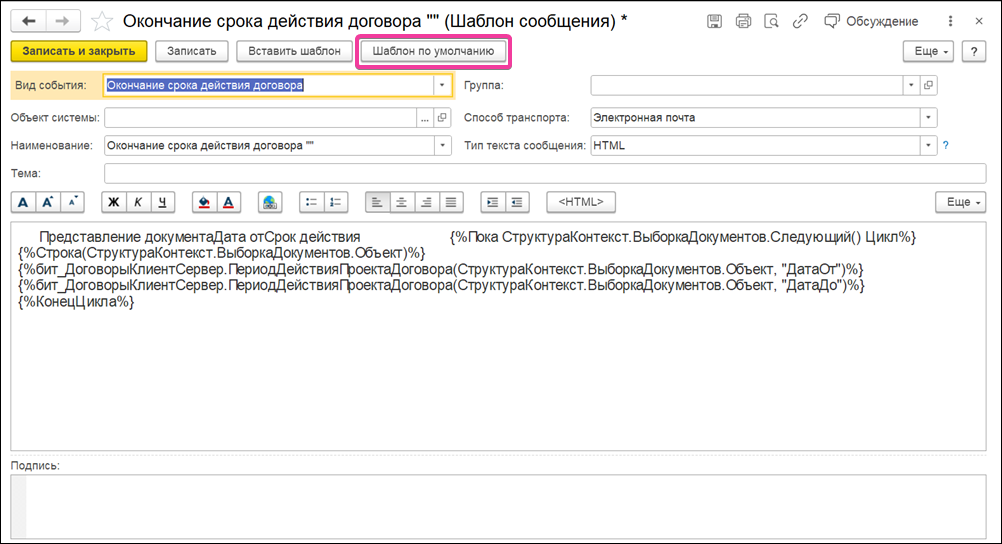This screenshot has width=1002, height=544.
Task: Decrease font size icon
Action: click(x=72, y=202)
